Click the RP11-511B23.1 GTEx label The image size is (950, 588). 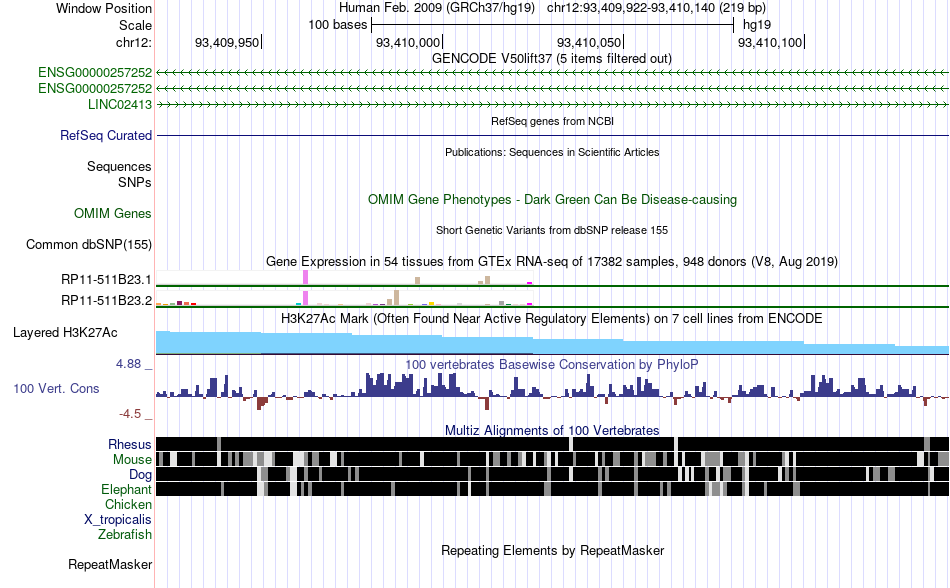pos(107,280)
